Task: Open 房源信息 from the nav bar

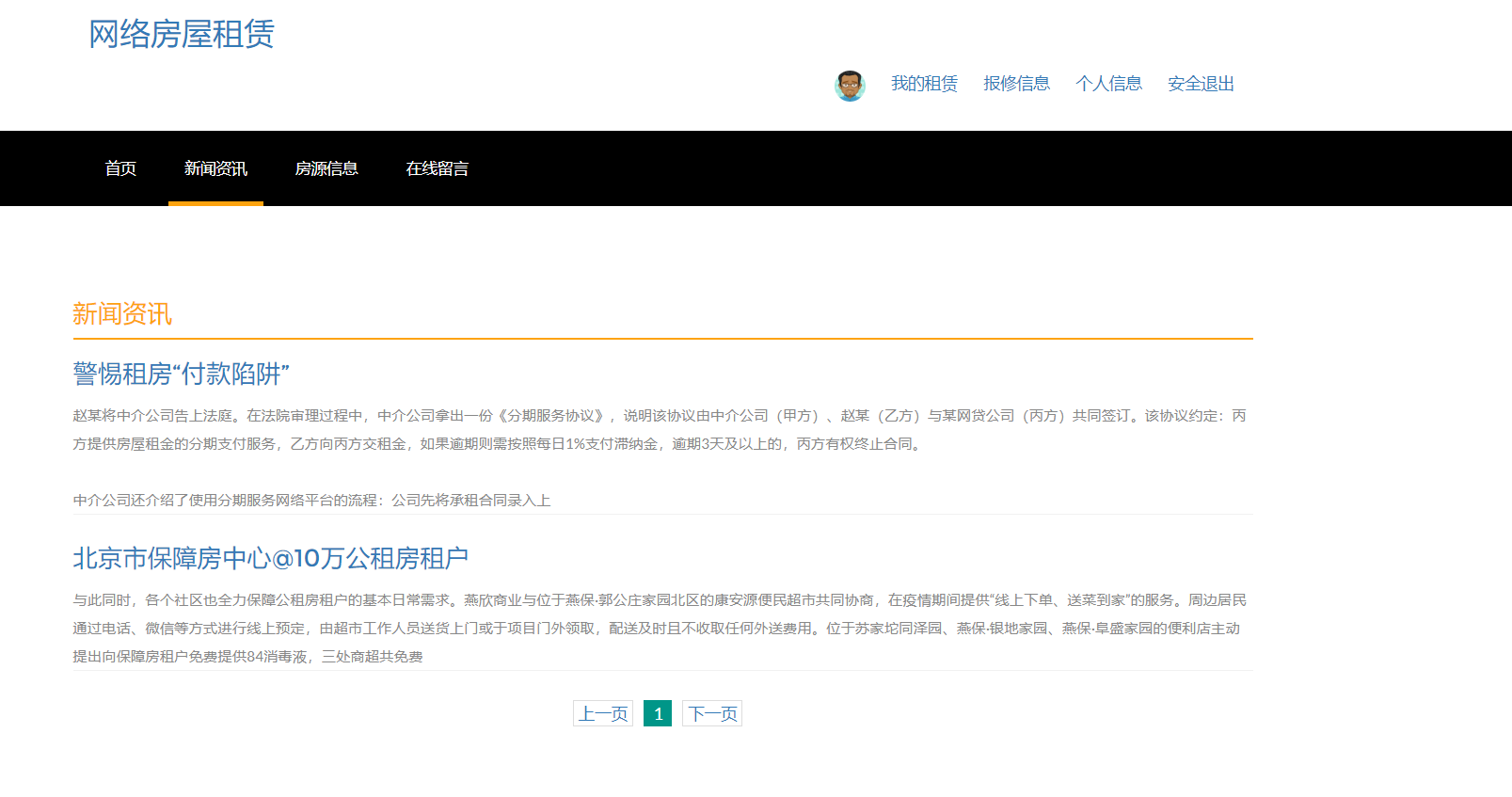Action: click(326, 168)
